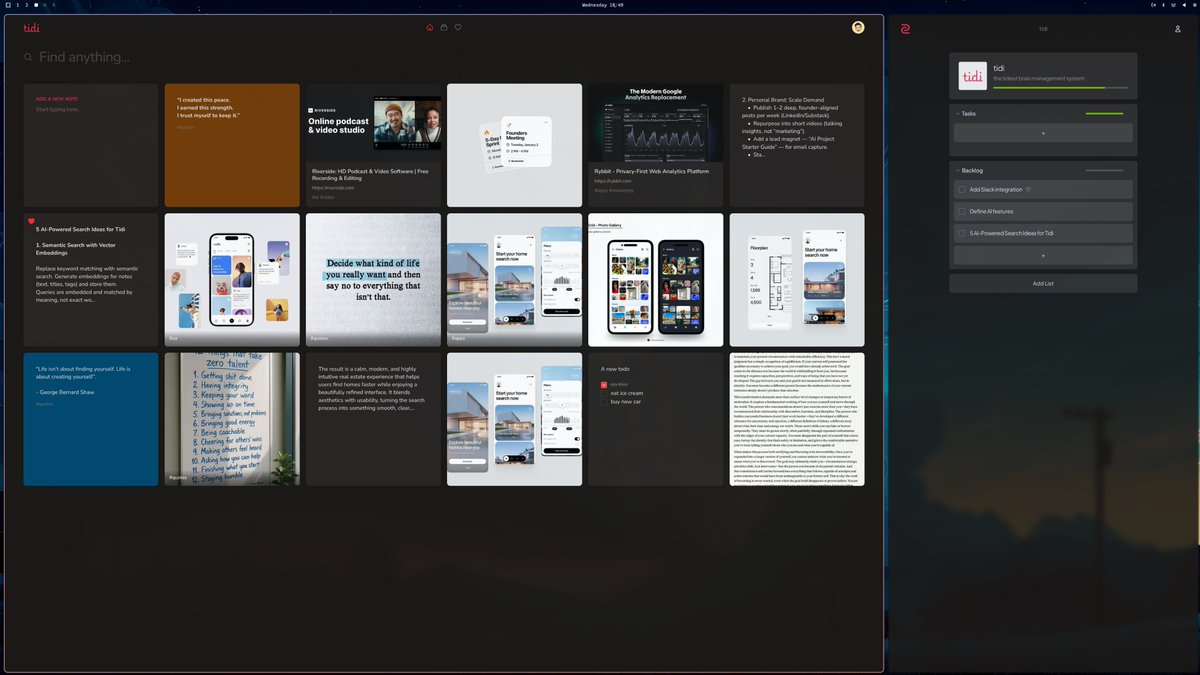Click the profile avatar in the top right
Screen dimensions: 1200x675
[x=858, y=27]
